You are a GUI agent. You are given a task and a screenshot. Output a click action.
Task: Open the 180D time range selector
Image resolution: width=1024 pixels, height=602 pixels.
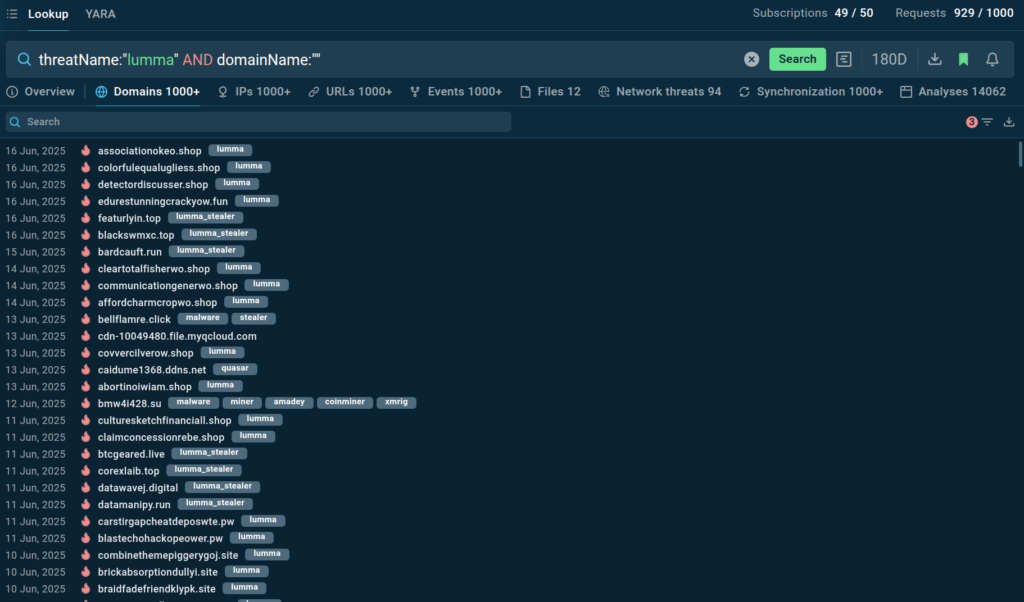[889, 59]
